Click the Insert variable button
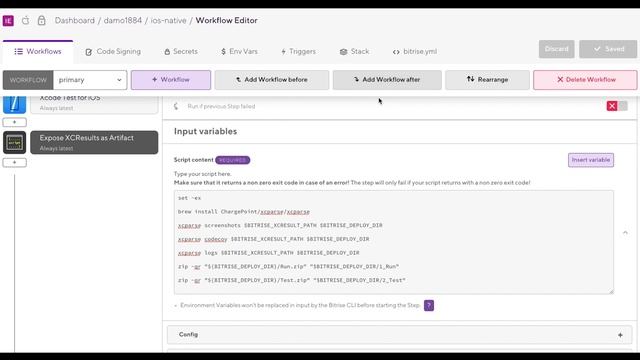The width and height of the screenshot is (640, 360). click(591, 160)
